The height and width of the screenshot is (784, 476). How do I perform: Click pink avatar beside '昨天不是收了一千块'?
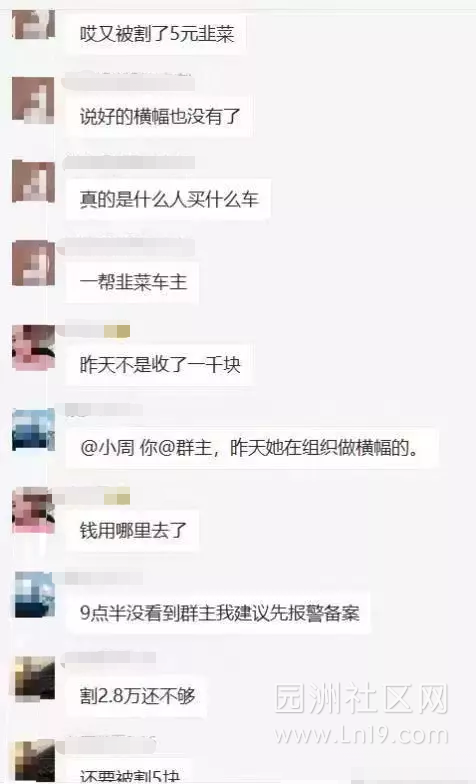tap(33, 347)
